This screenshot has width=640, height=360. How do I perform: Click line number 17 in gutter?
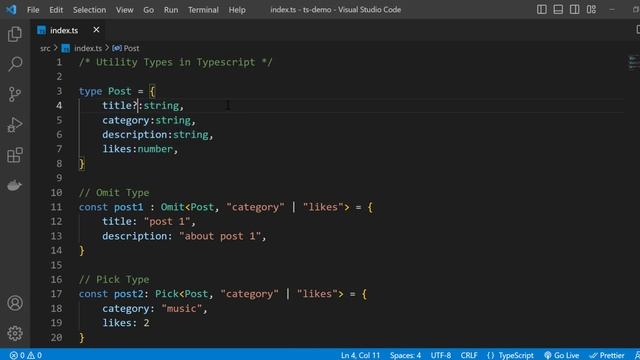pos(56,294)
